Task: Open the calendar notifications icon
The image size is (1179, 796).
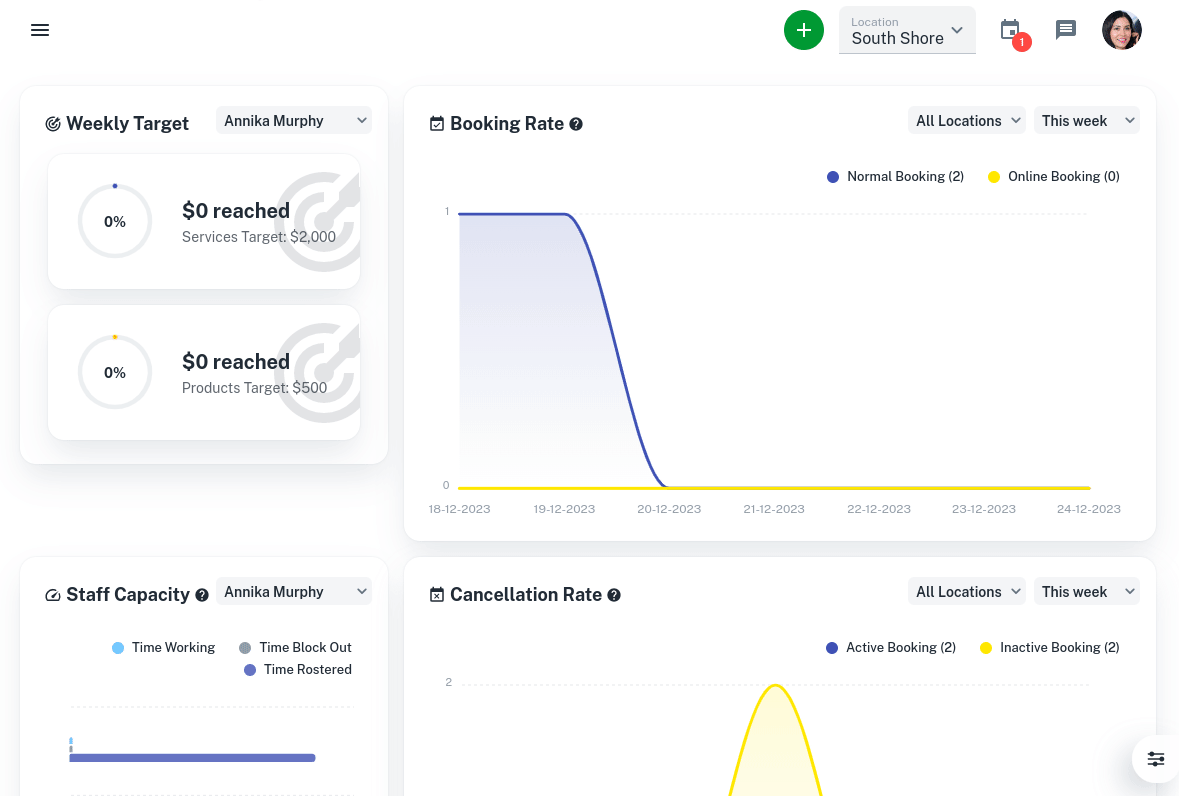Action: click(1011, 30)
